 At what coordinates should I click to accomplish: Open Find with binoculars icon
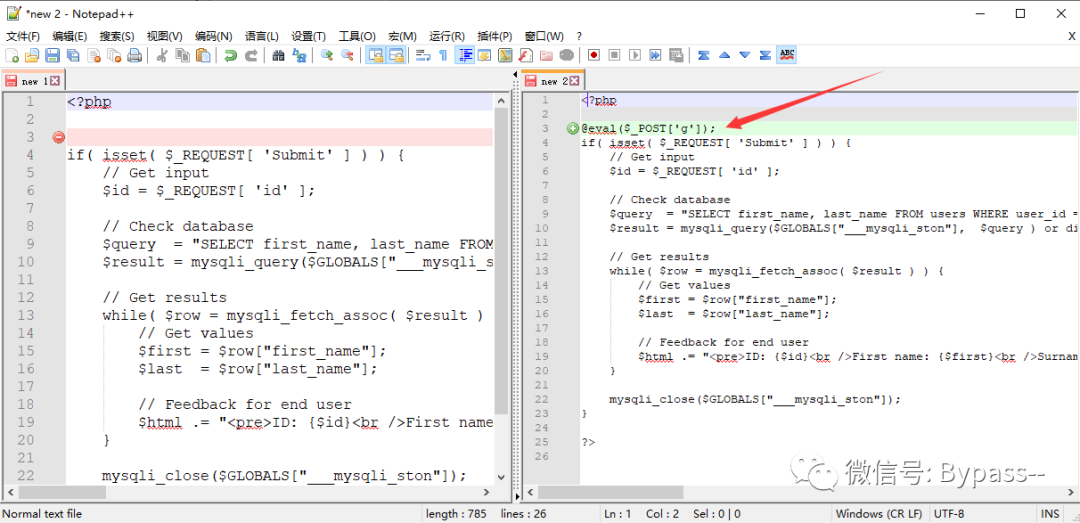pyautogui.click(x=278, y=55)
